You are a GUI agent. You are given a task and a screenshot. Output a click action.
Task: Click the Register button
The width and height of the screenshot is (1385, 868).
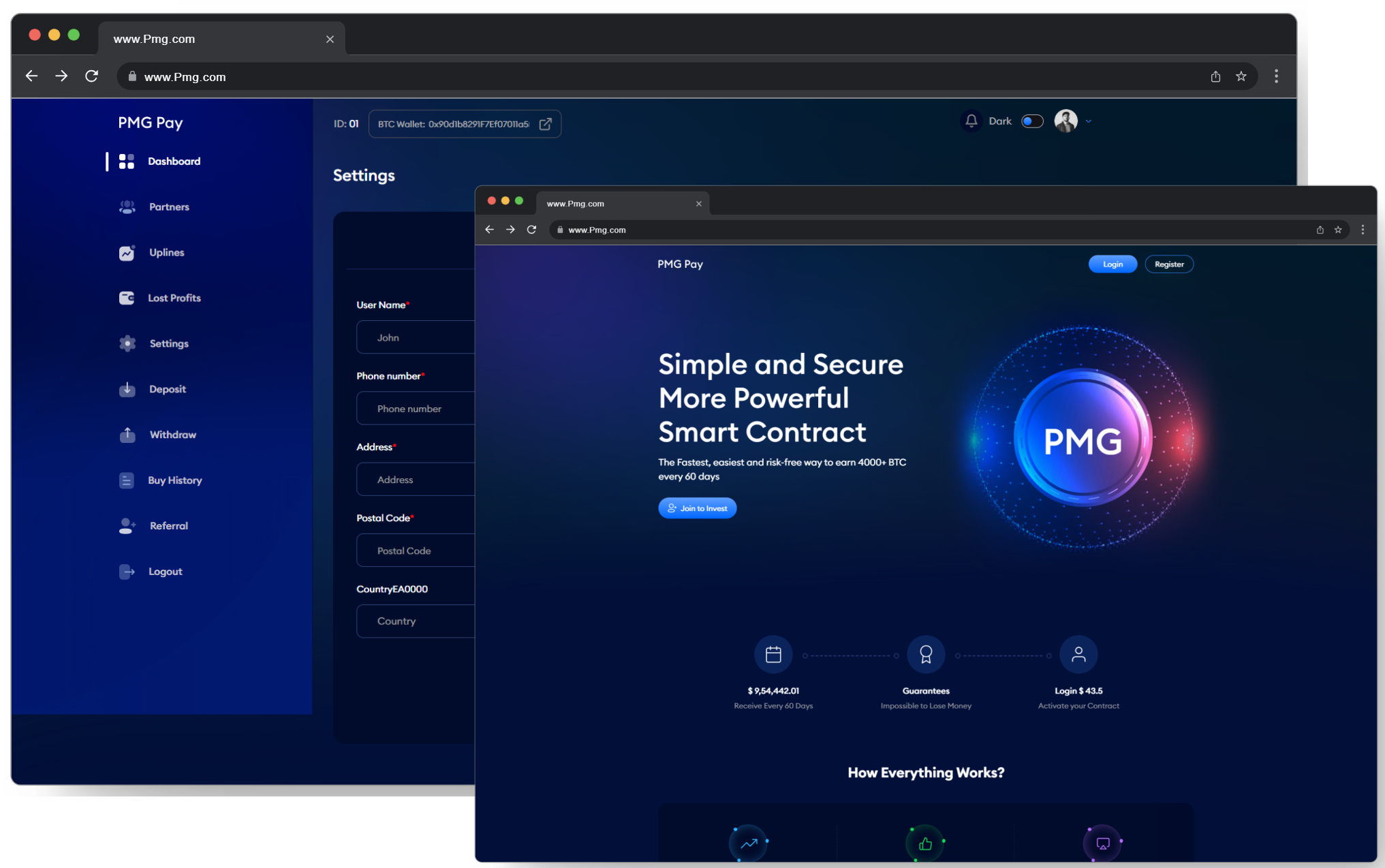[x=1169, y=264]
